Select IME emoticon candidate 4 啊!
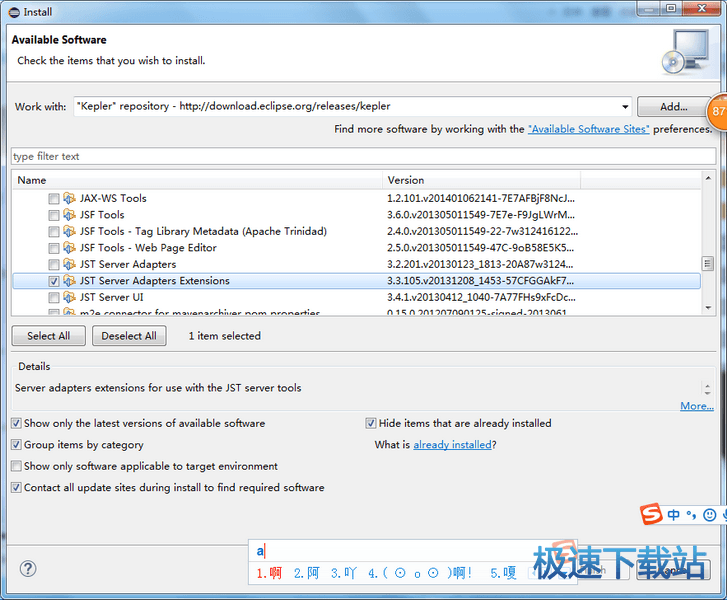Image resolution: width=727 pixels, height=600 pixels. (x=420, y=573)
